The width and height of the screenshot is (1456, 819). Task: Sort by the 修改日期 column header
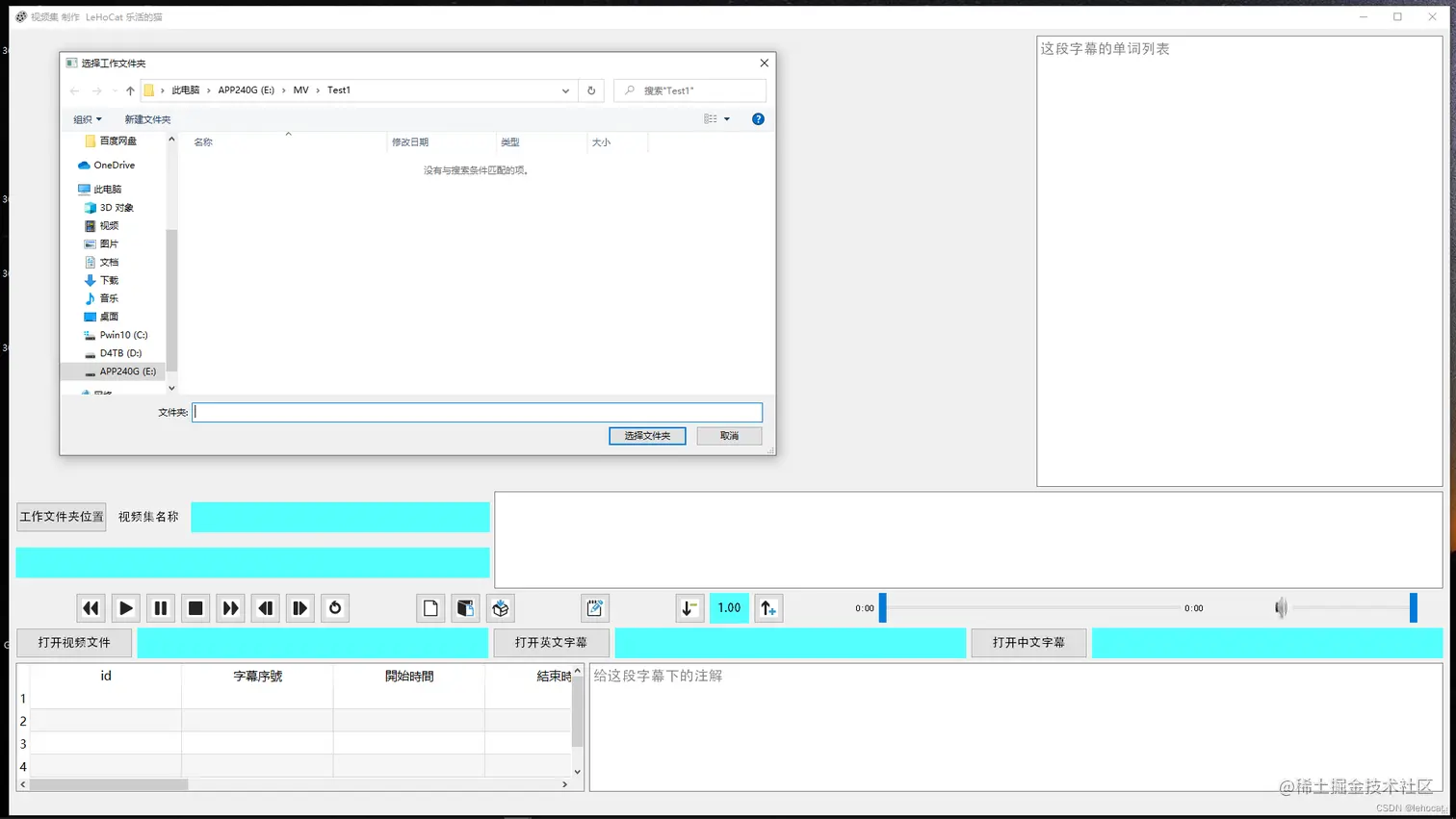point(441,142)
